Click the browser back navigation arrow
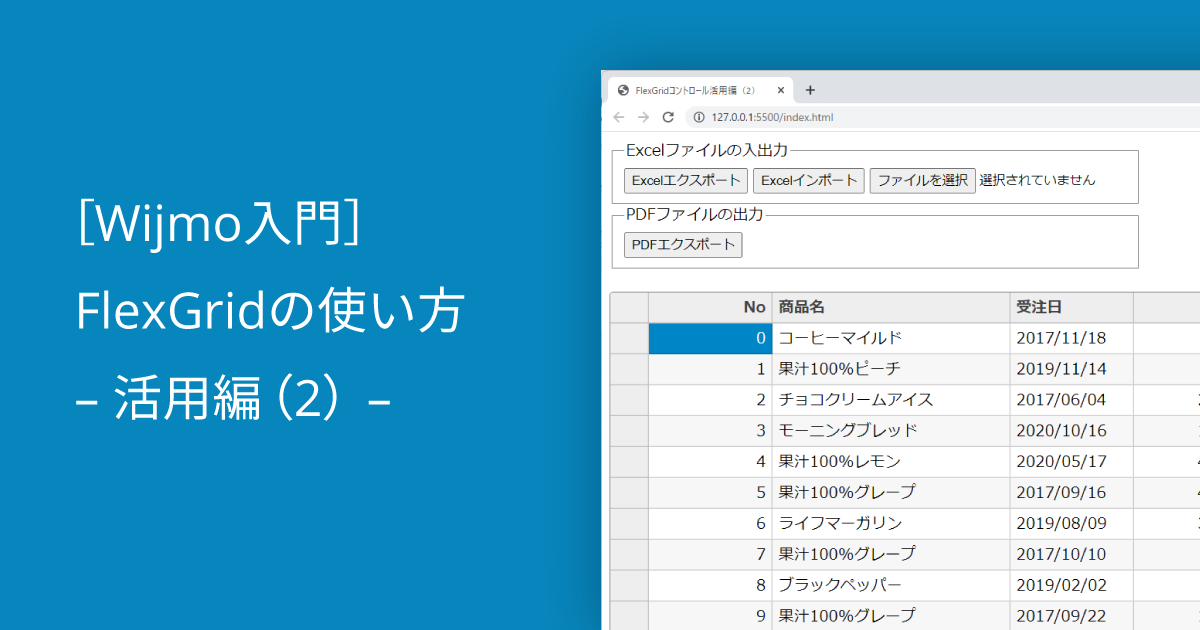Viewport: 1200px width, 630px height. (x=618, y=117)
